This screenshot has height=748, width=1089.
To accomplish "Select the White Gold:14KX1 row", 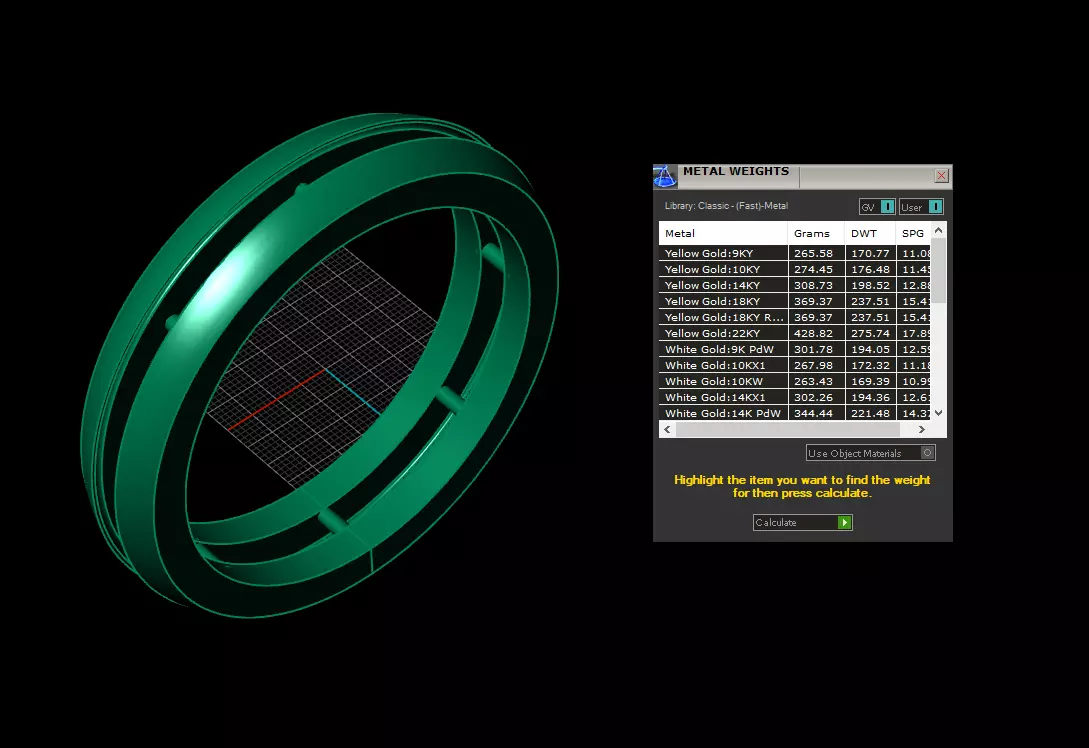I will point(795,397).
